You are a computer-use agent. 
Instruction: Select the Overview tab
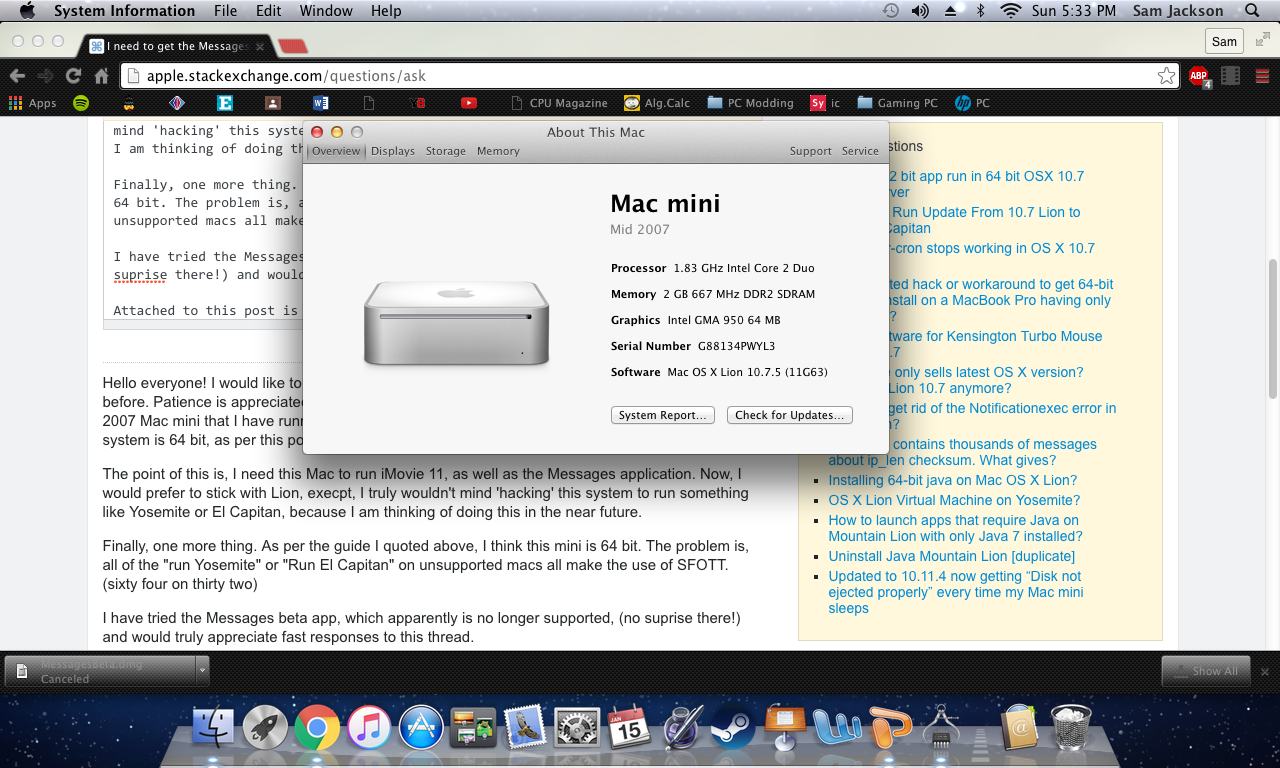pos(335,151)
